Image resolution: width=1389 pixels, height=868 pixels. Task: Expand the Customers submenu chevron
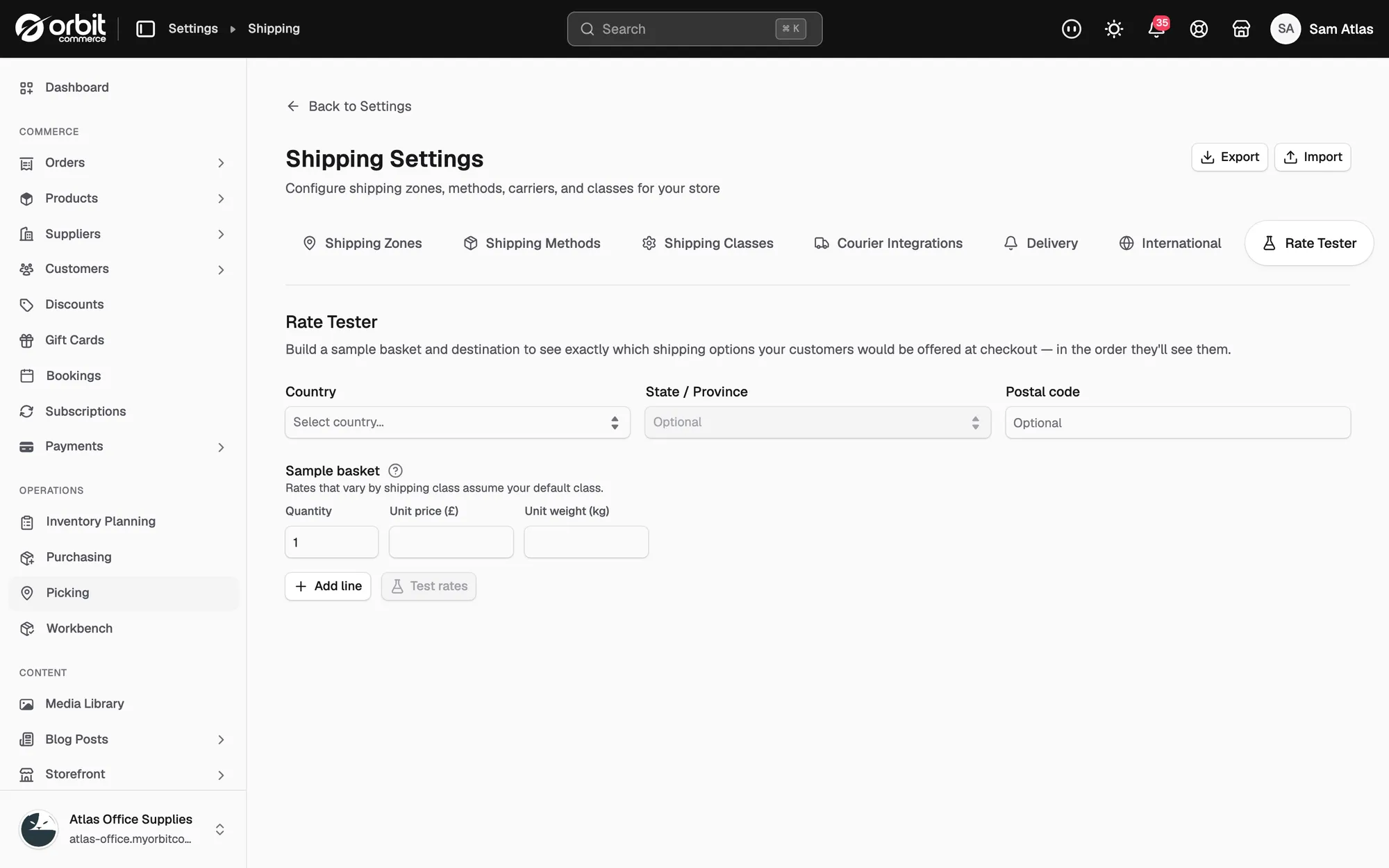click(221, 269)
